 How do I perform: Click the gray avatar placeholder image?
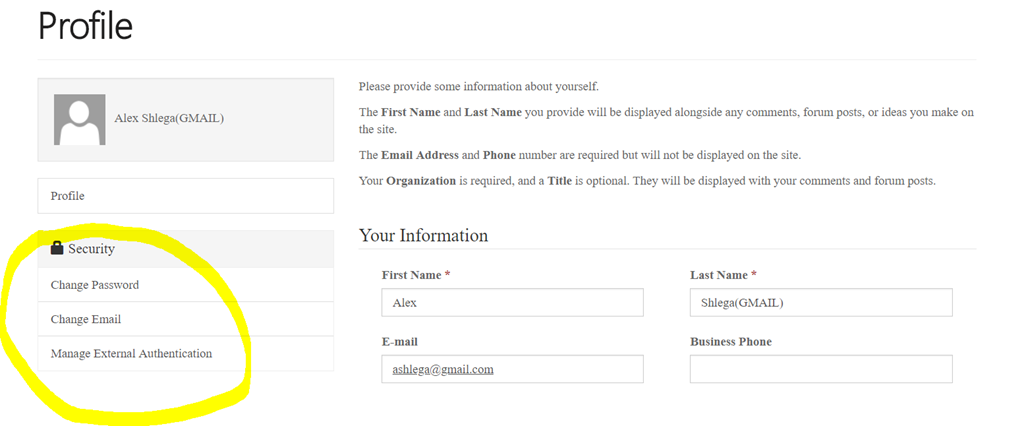(80, 120)
